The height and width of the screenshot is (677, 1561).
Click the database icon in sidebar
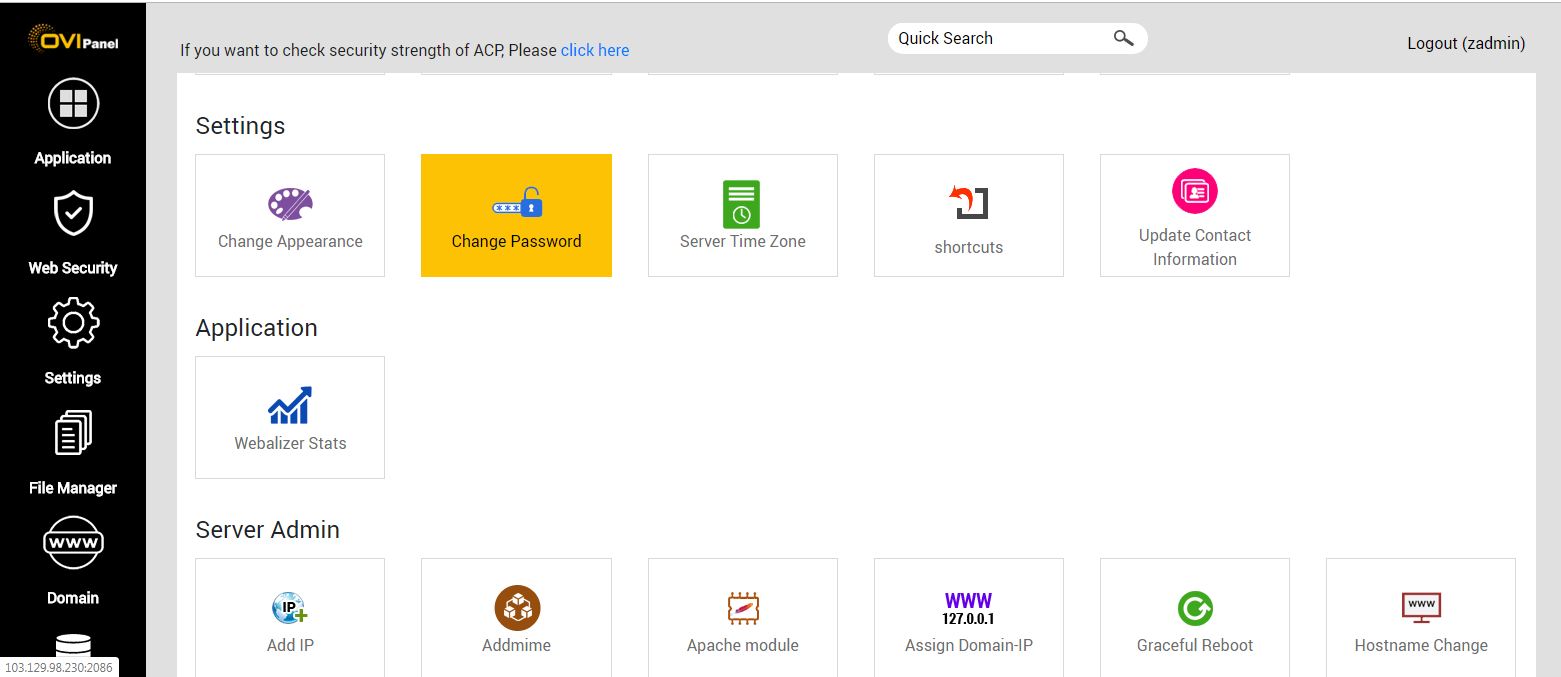(73, 648)
